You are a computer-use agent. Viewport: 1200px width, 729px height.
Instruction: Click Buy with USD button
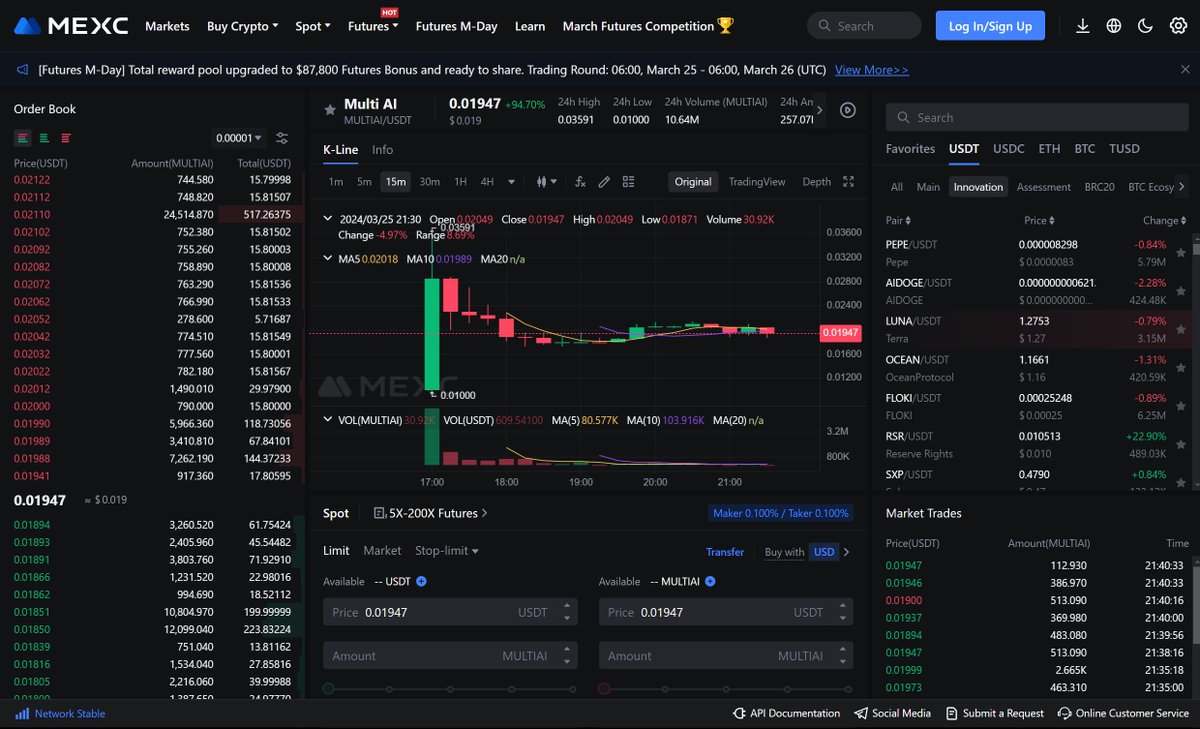coord(807,552)
